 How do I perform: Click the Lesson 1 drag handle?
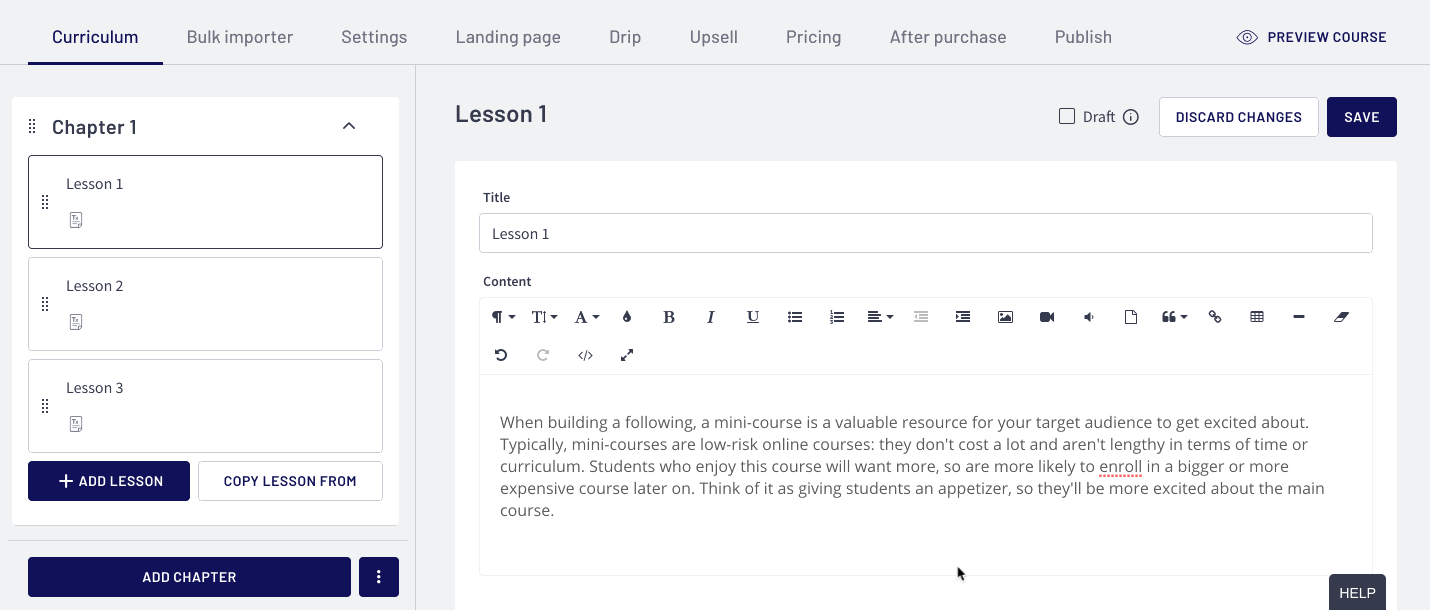45,202
